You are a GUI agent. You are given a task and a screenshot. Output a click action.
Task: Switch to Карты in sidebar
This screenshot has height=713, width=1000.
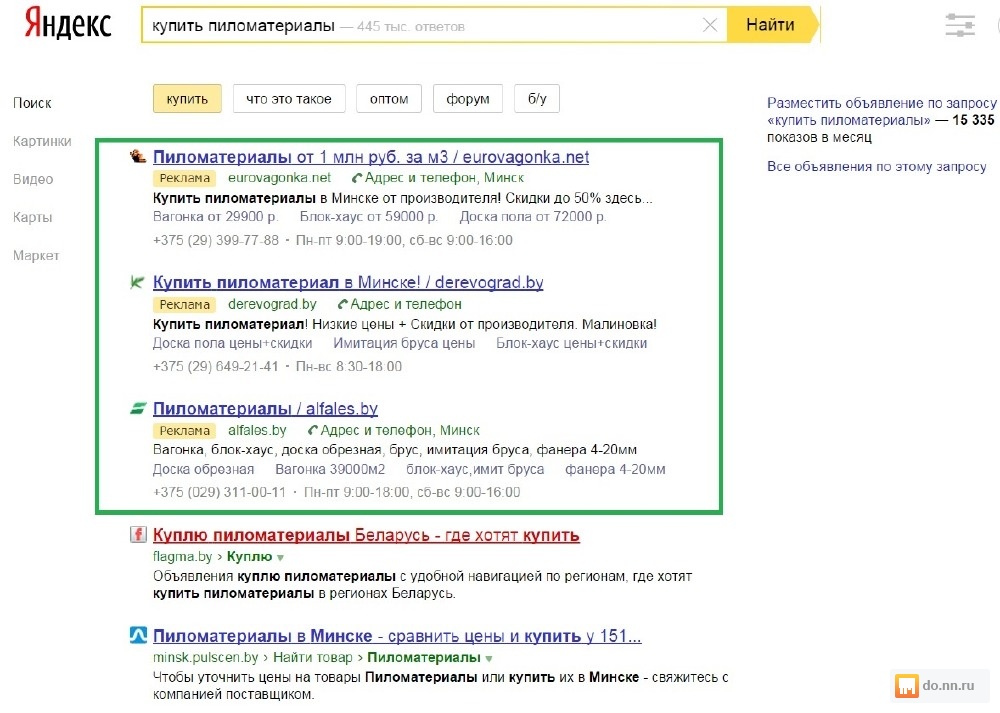tap(33, 217)
